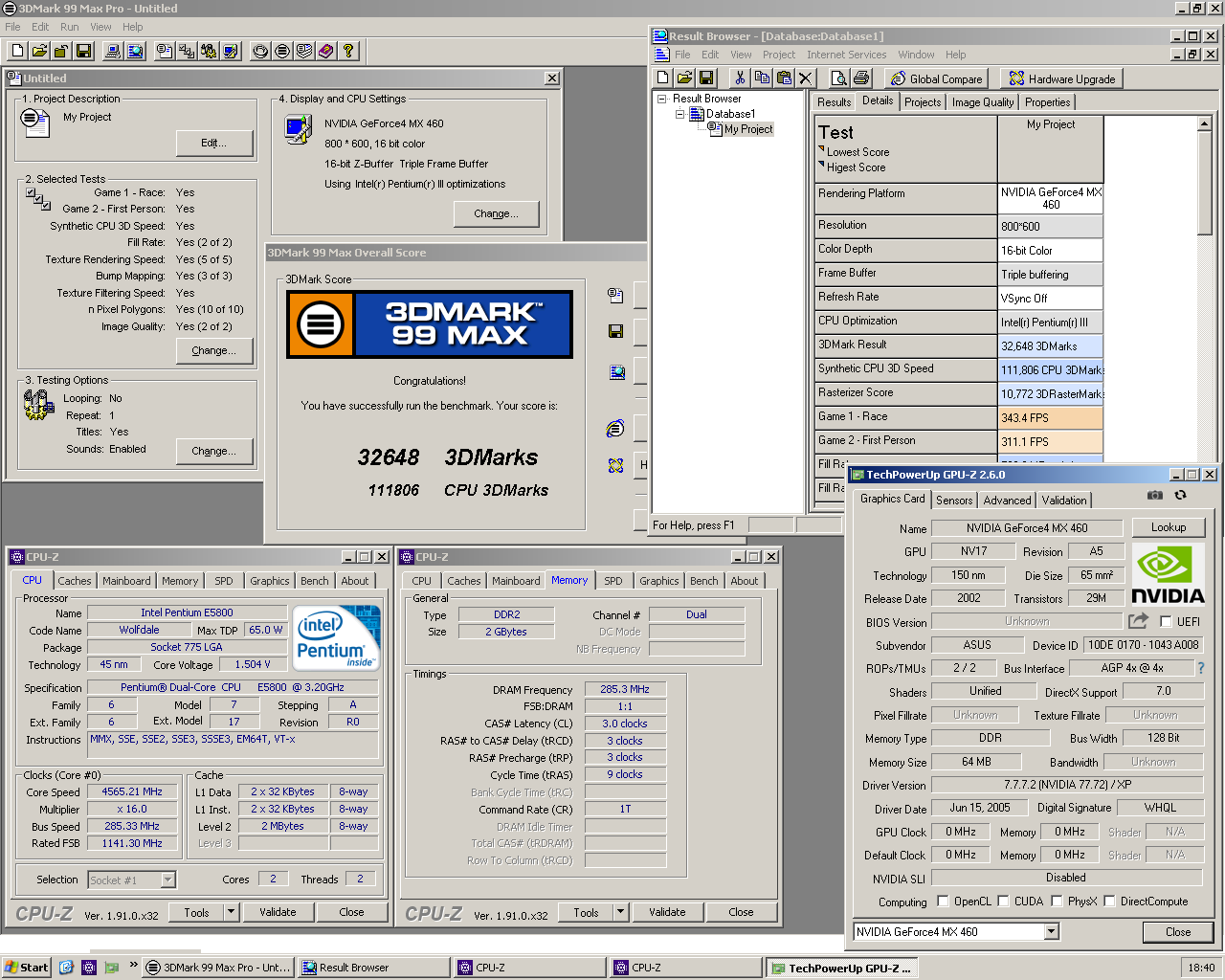Click Print icon in Result Browser toolbar

tap(860, 78)
